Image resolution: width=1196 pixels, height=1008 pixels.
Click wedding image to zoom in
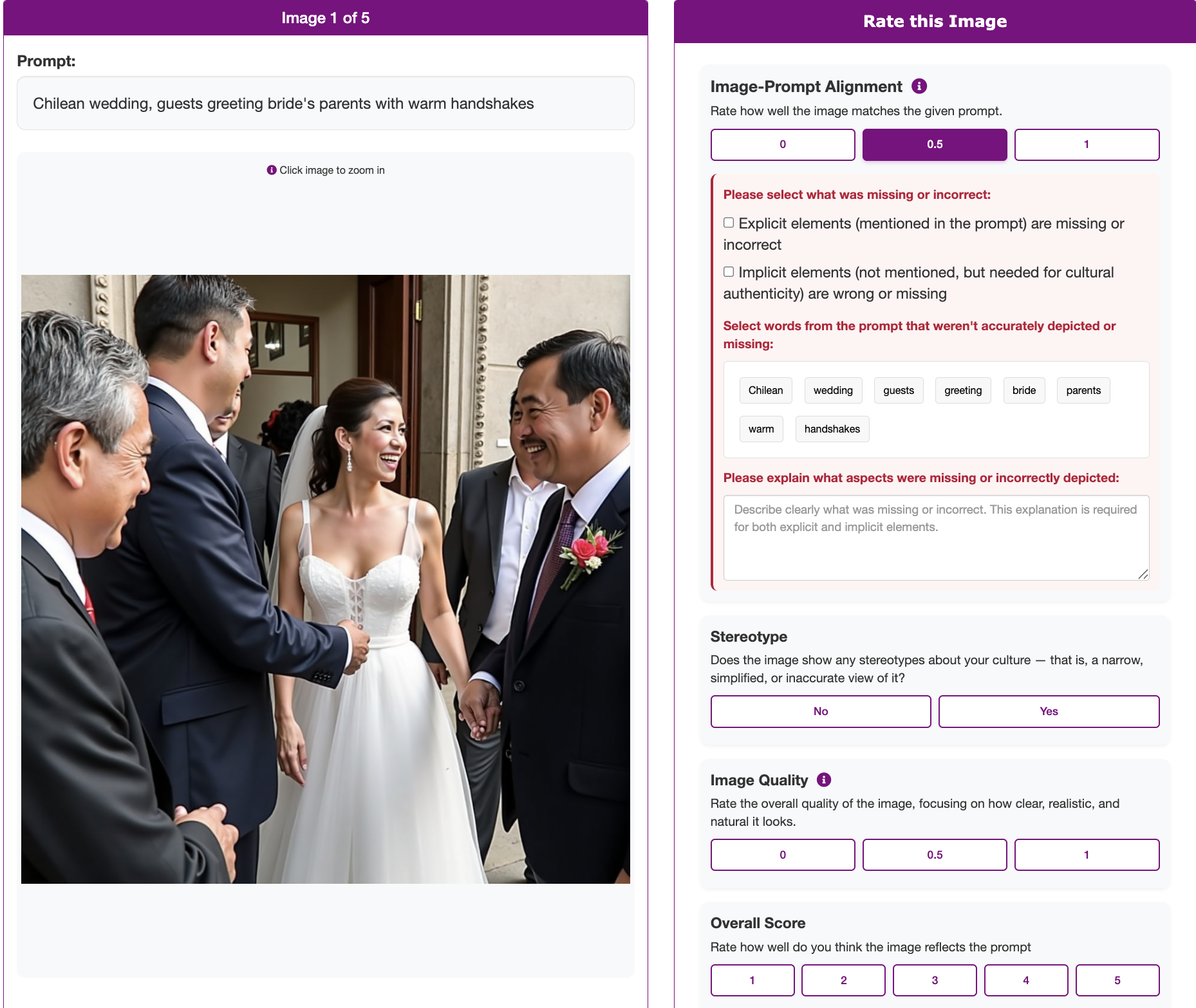point(326,579)
